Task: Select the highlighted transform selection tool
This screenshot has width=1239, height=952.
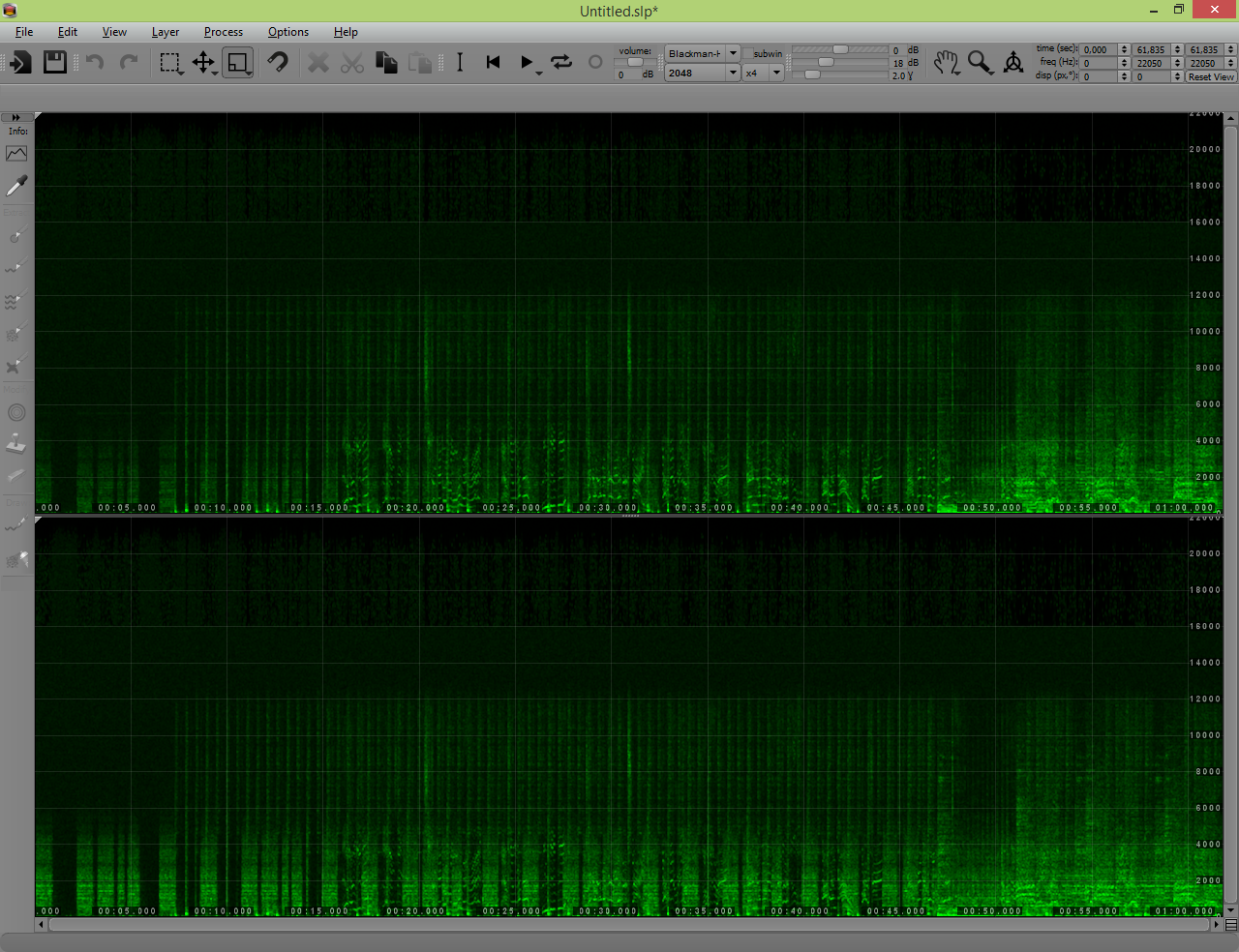Action: [238, 63]
